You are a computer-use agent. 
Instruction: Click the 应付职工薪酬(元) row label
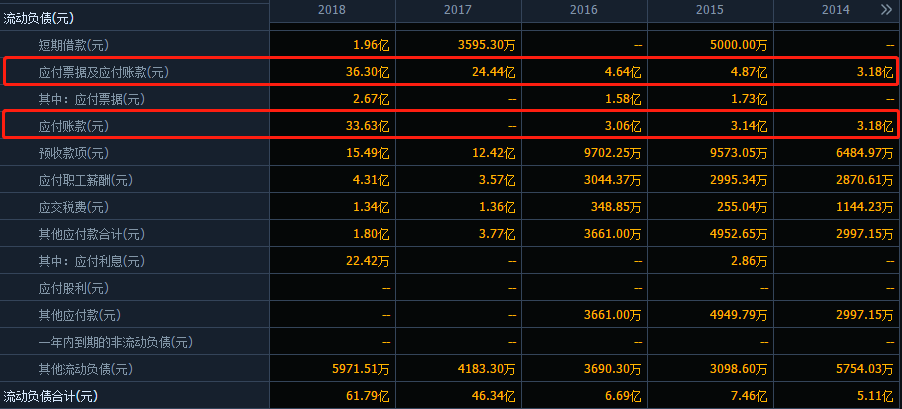pos(86,180)
